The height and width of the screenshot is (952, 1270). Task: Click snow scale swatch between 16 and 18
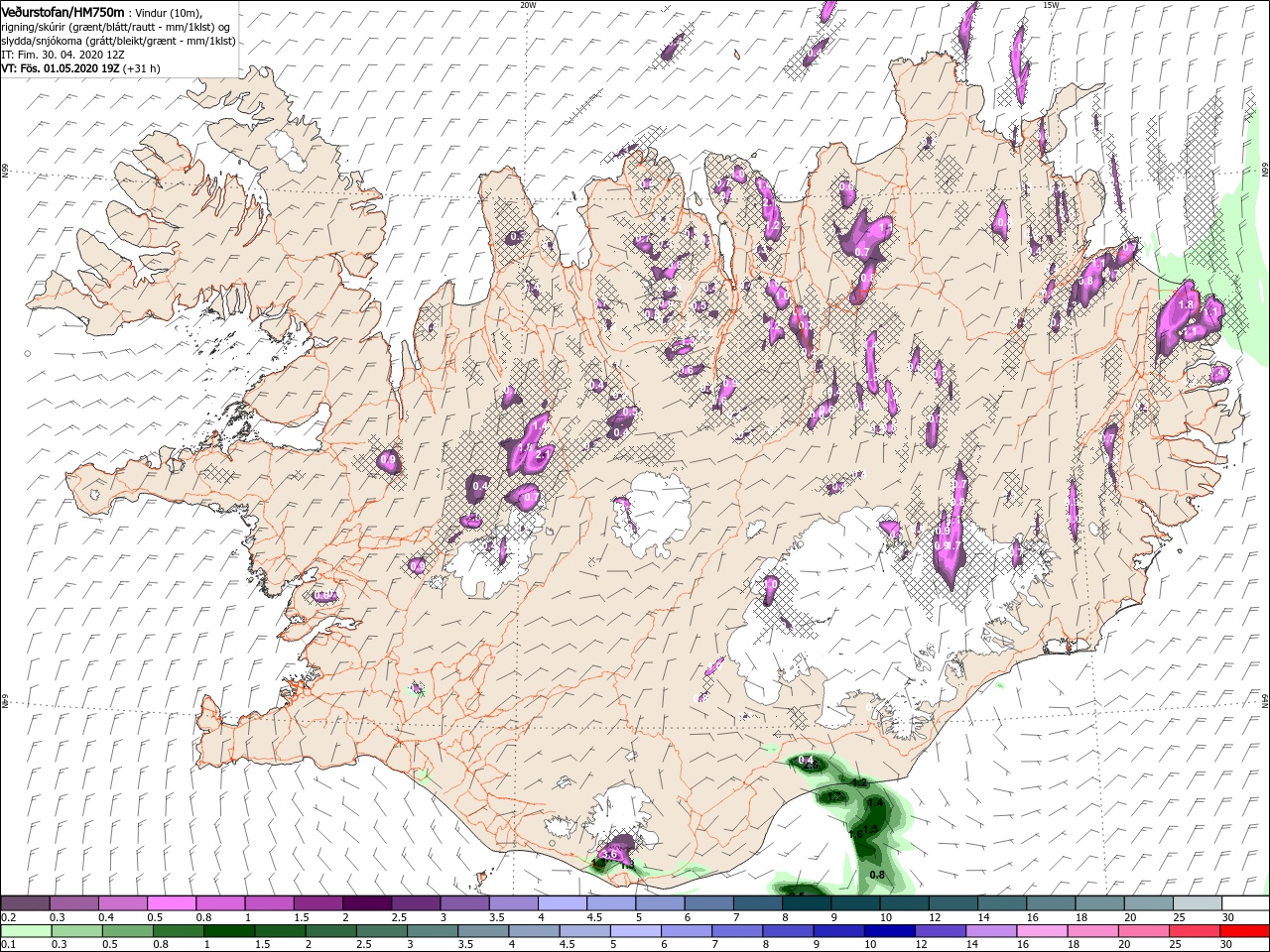(1050, 903)
